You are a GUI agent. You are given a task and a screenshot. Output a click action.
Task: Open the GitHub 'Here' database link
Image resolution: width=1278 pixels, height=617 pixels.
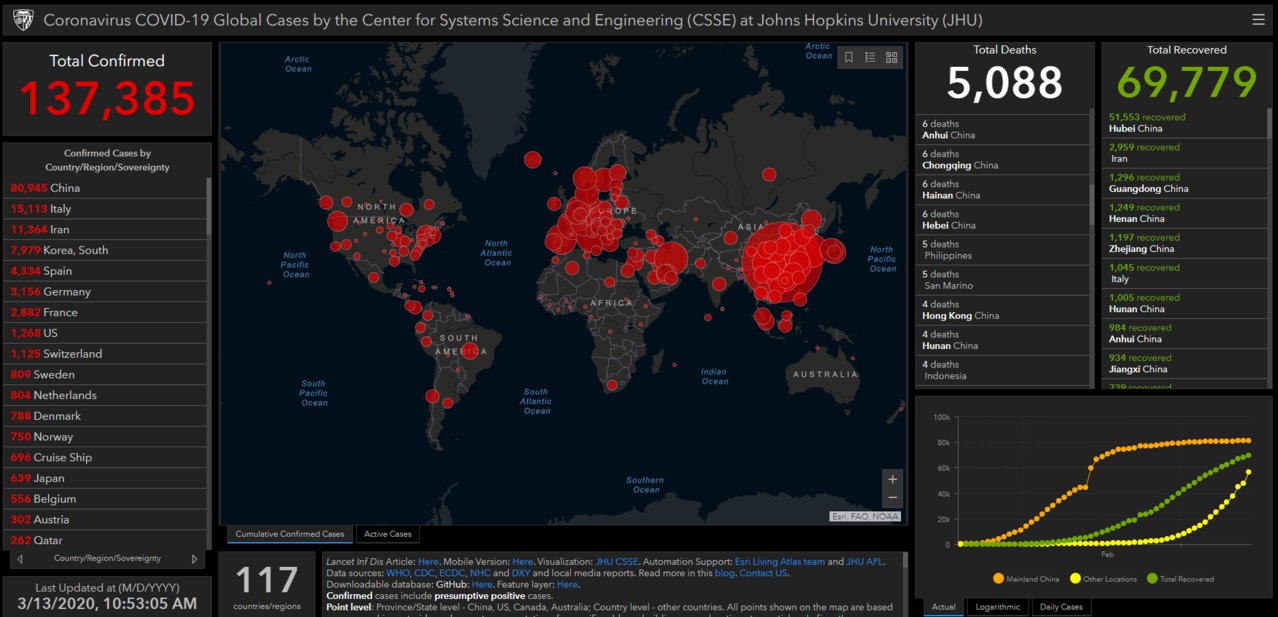482,584
